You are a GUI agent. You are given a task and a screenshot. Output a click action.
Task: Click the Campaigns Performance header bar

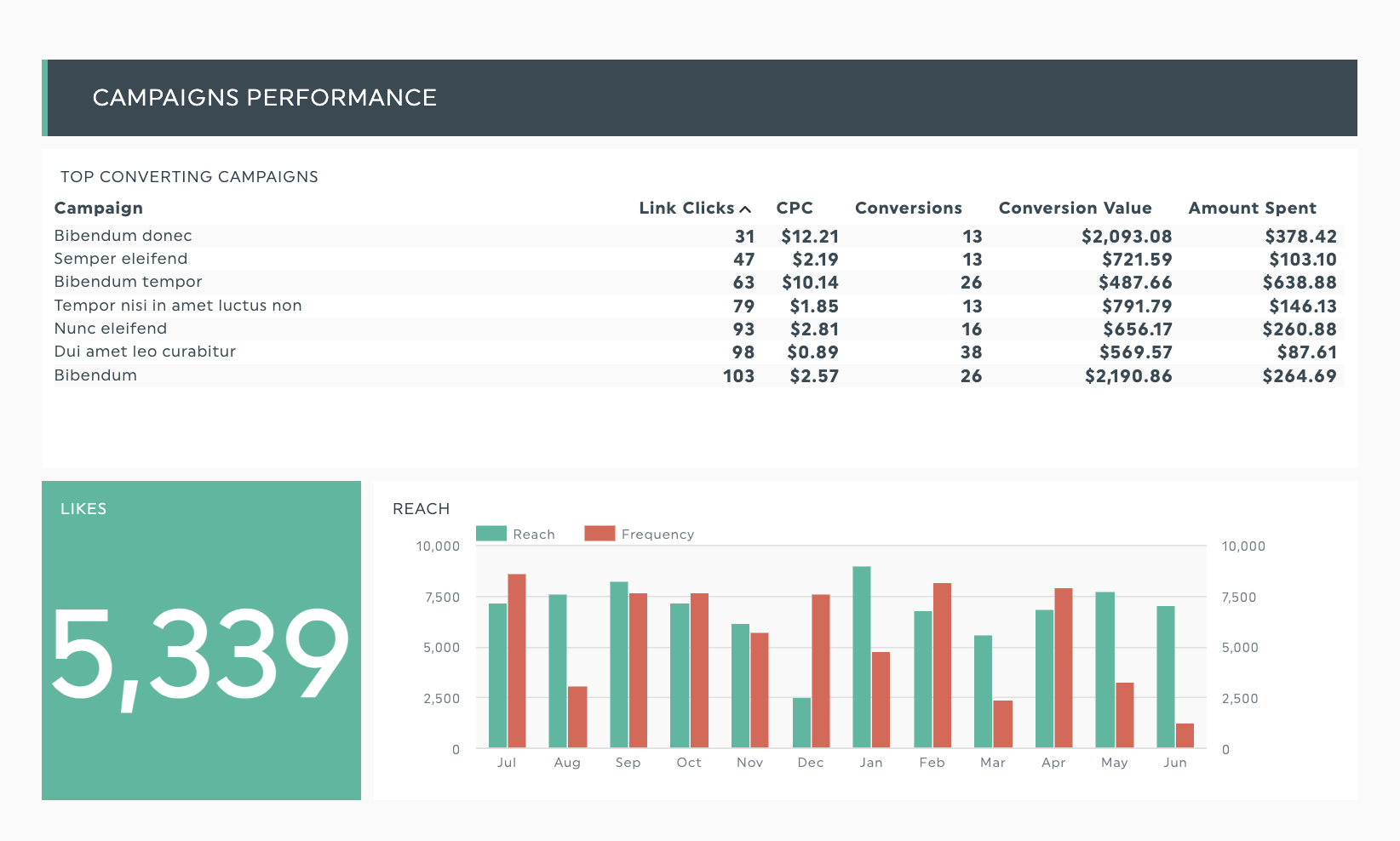(x=700, y=98)
